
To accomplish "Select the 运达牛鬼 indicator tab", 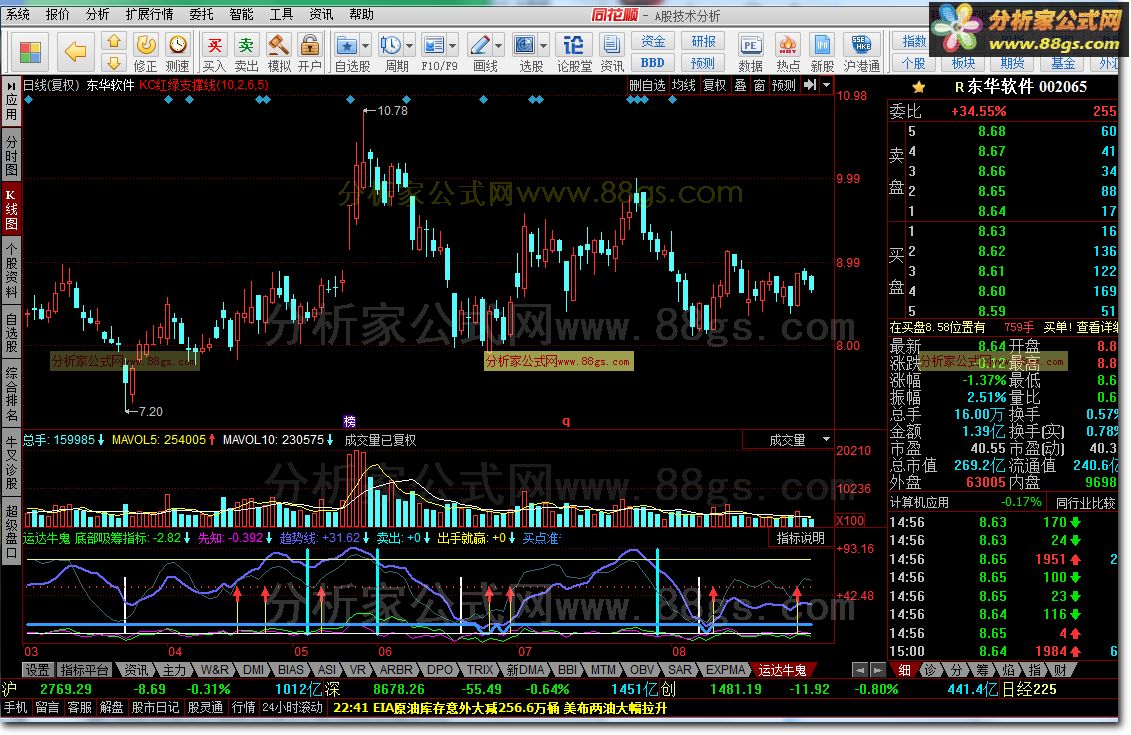I will (x=781, y=670).
